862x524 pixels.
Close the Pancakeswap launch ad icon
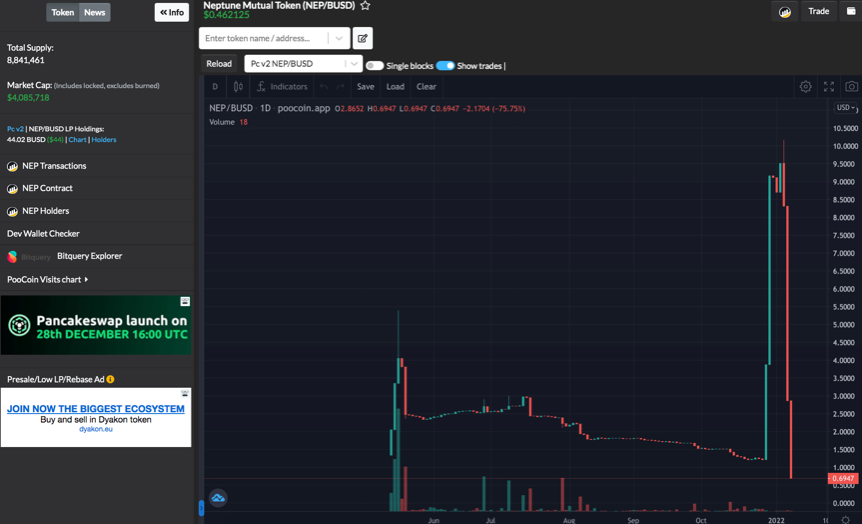coord(185,301)
